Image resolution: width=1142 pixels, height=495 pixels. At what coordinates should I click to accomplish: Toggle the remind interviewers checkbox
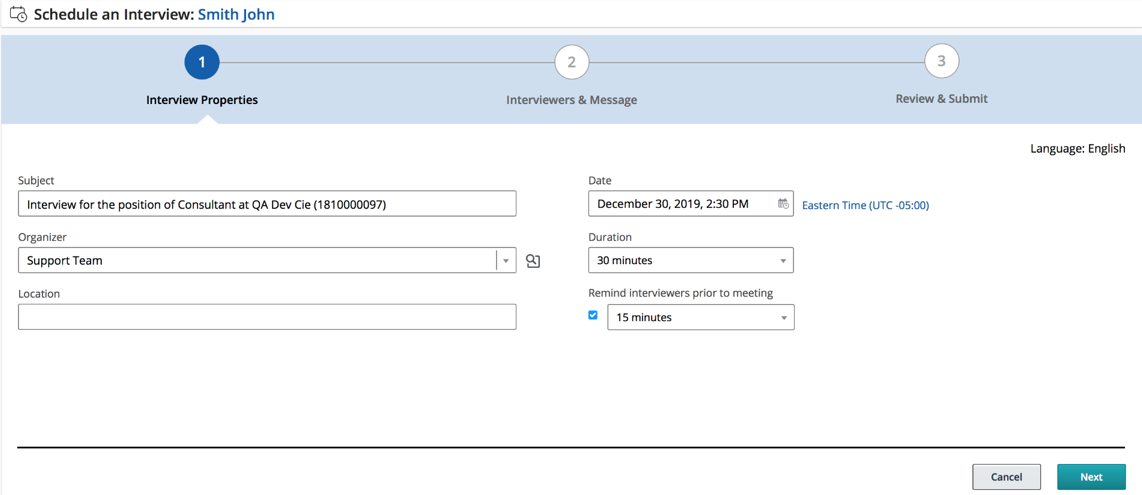(593, 316)
